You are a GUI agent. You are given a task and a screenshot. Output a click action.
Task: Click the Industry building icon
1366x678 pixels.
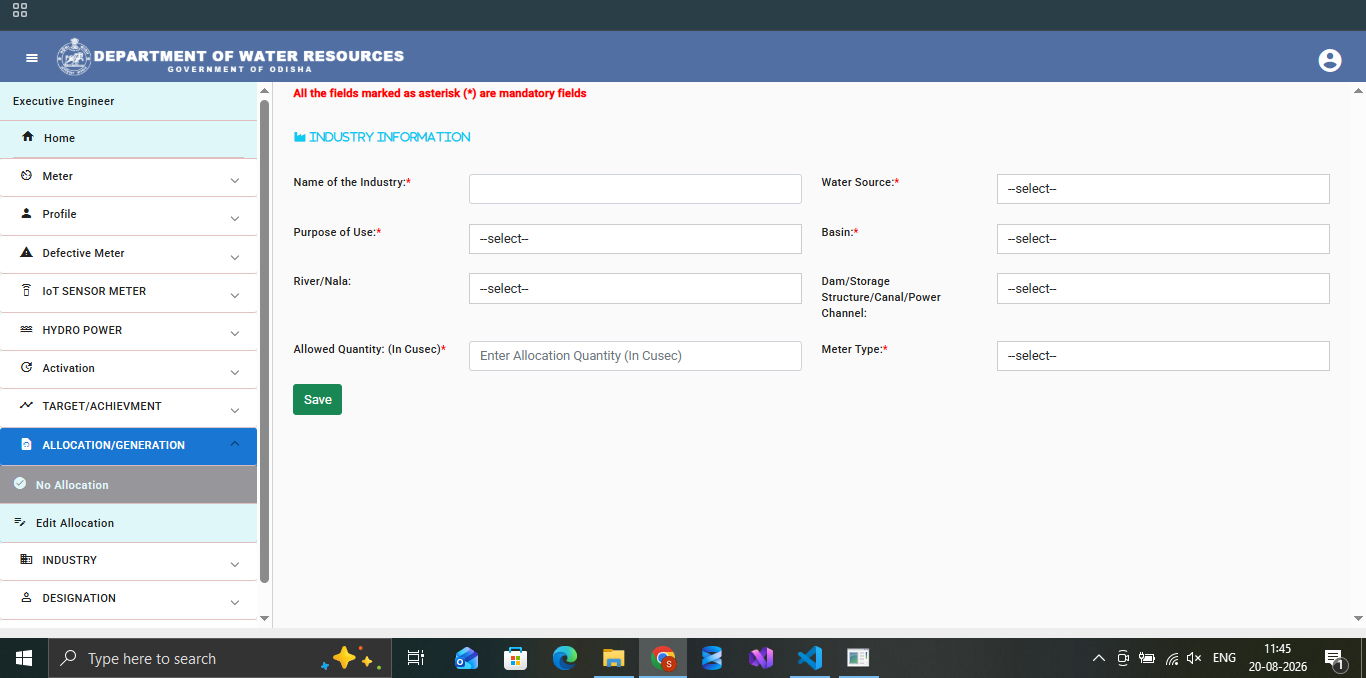[x=26, y=559]
